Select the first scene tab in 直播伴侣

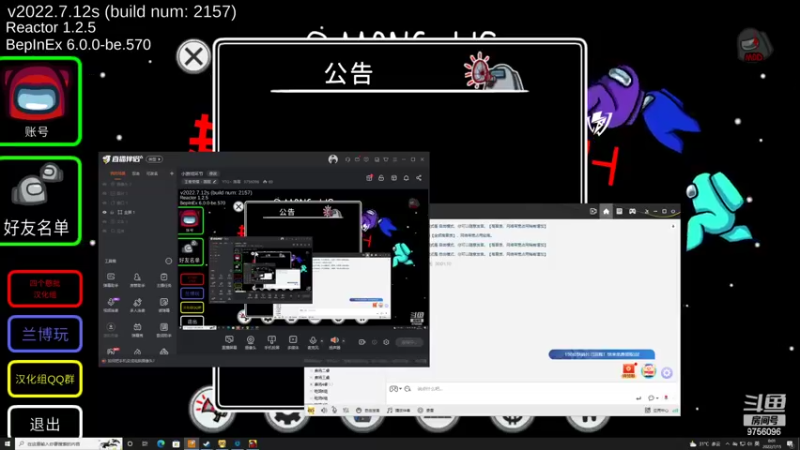pyautogui.click(x=117, y=173)
